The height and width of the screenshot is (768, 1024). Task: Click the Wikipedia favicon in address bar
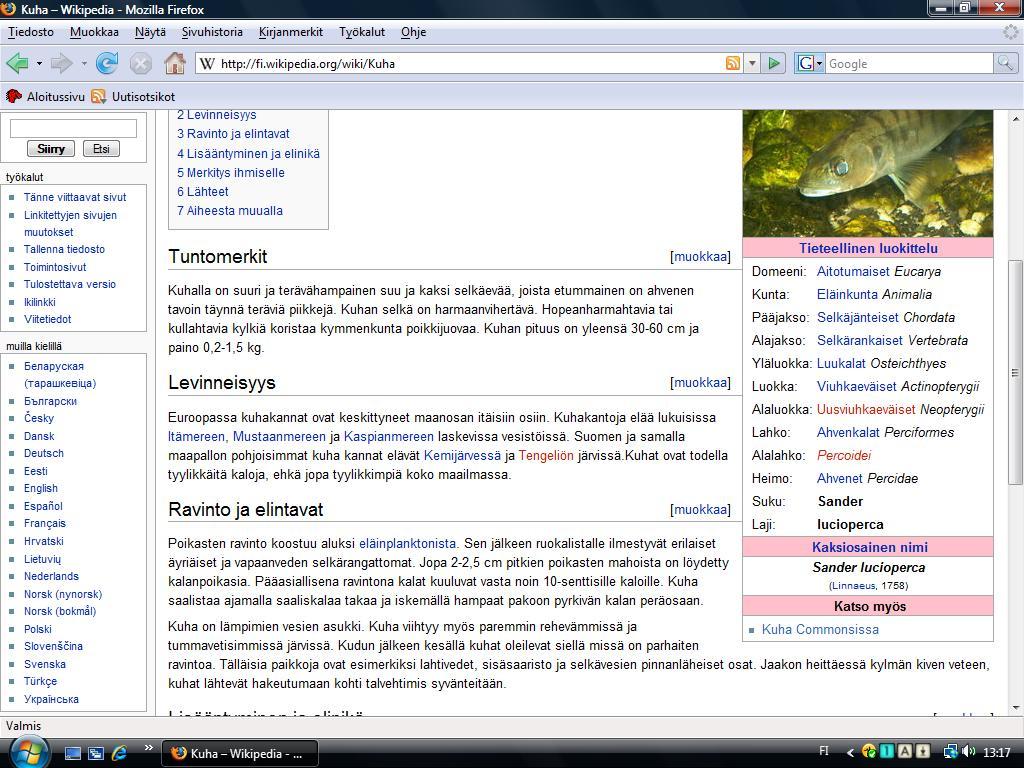(x=207, y=63)
